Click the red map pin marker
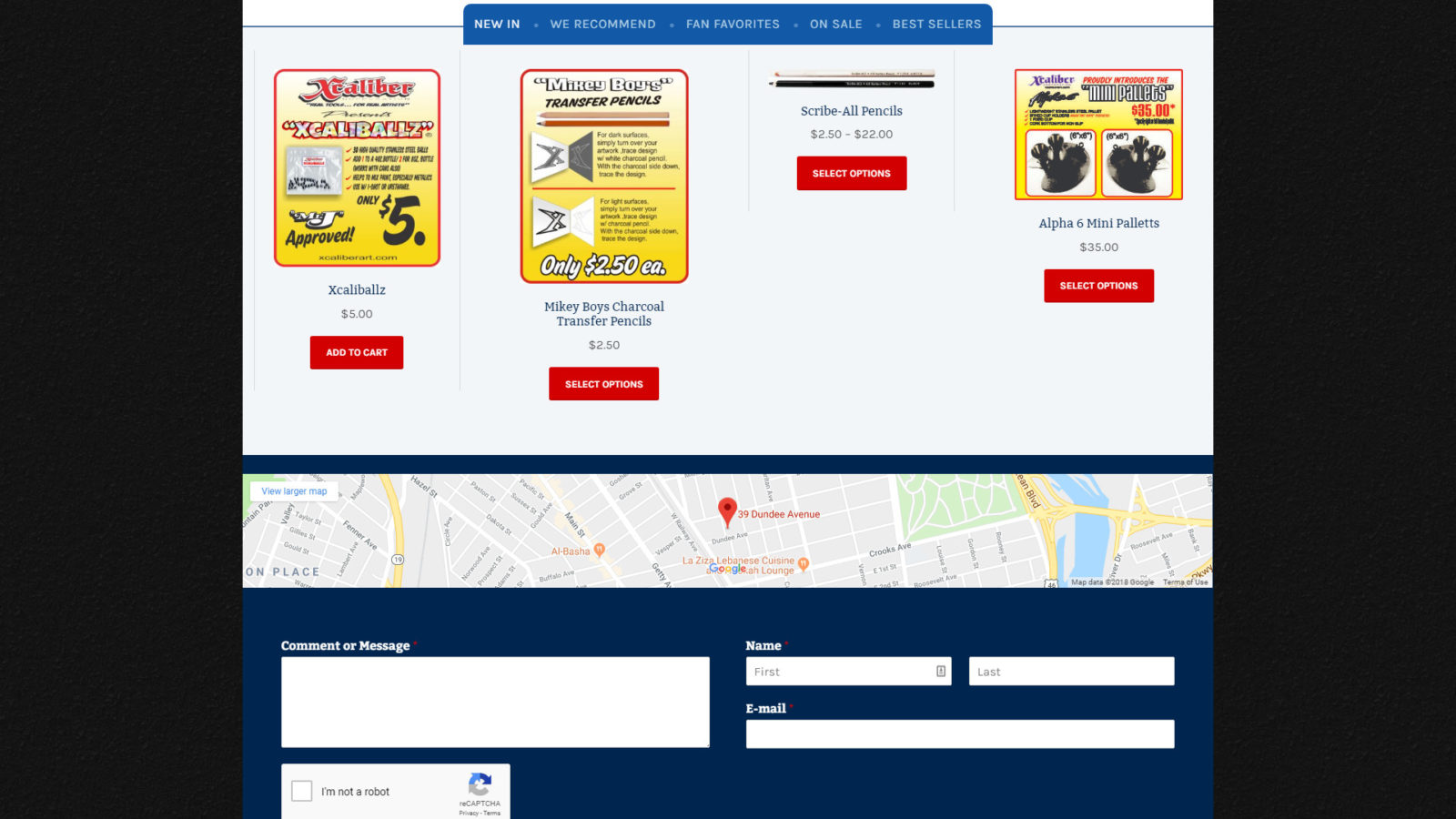The height and width of the screenshot is (819, 1456). point(727,512)
